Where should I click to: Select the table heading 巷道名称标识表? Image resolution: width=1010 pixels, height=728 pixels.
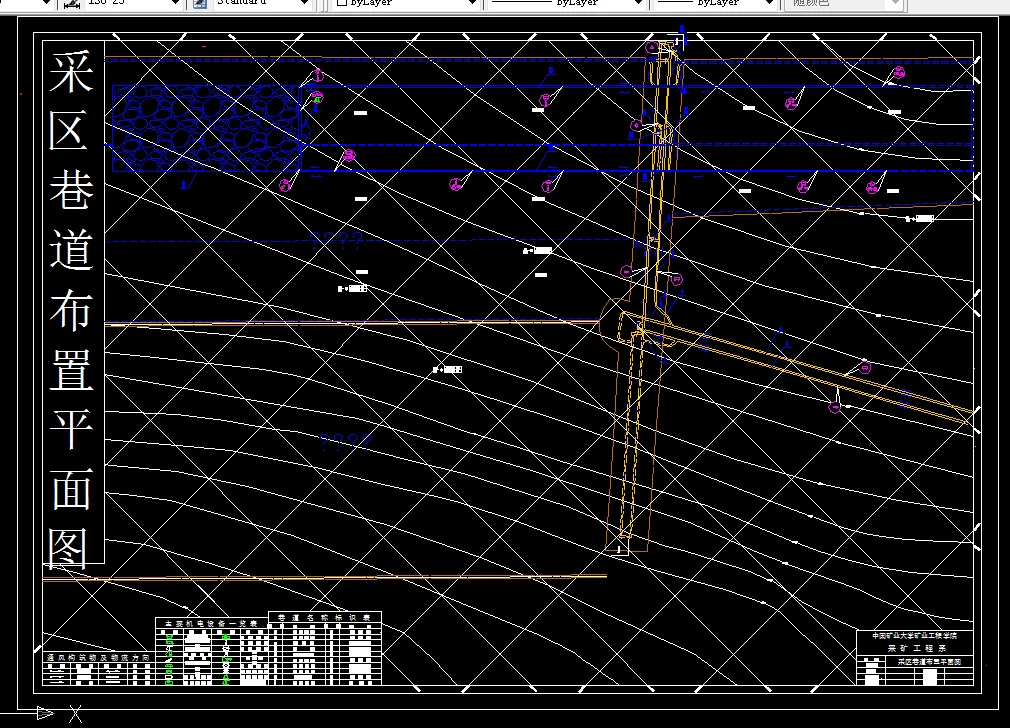point(324,617)
